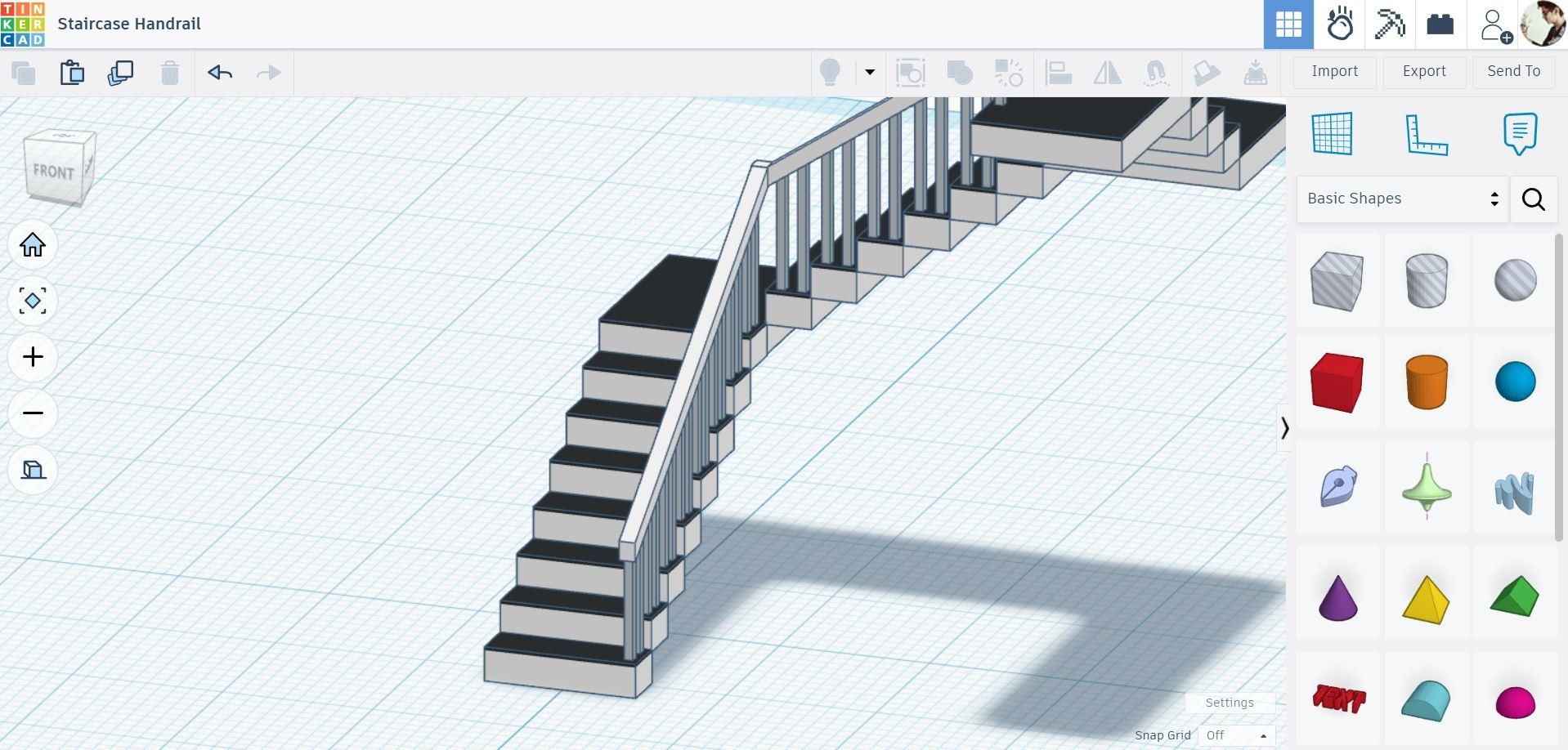Select the Scribble shape
1568x750 pixels.
1338,487
